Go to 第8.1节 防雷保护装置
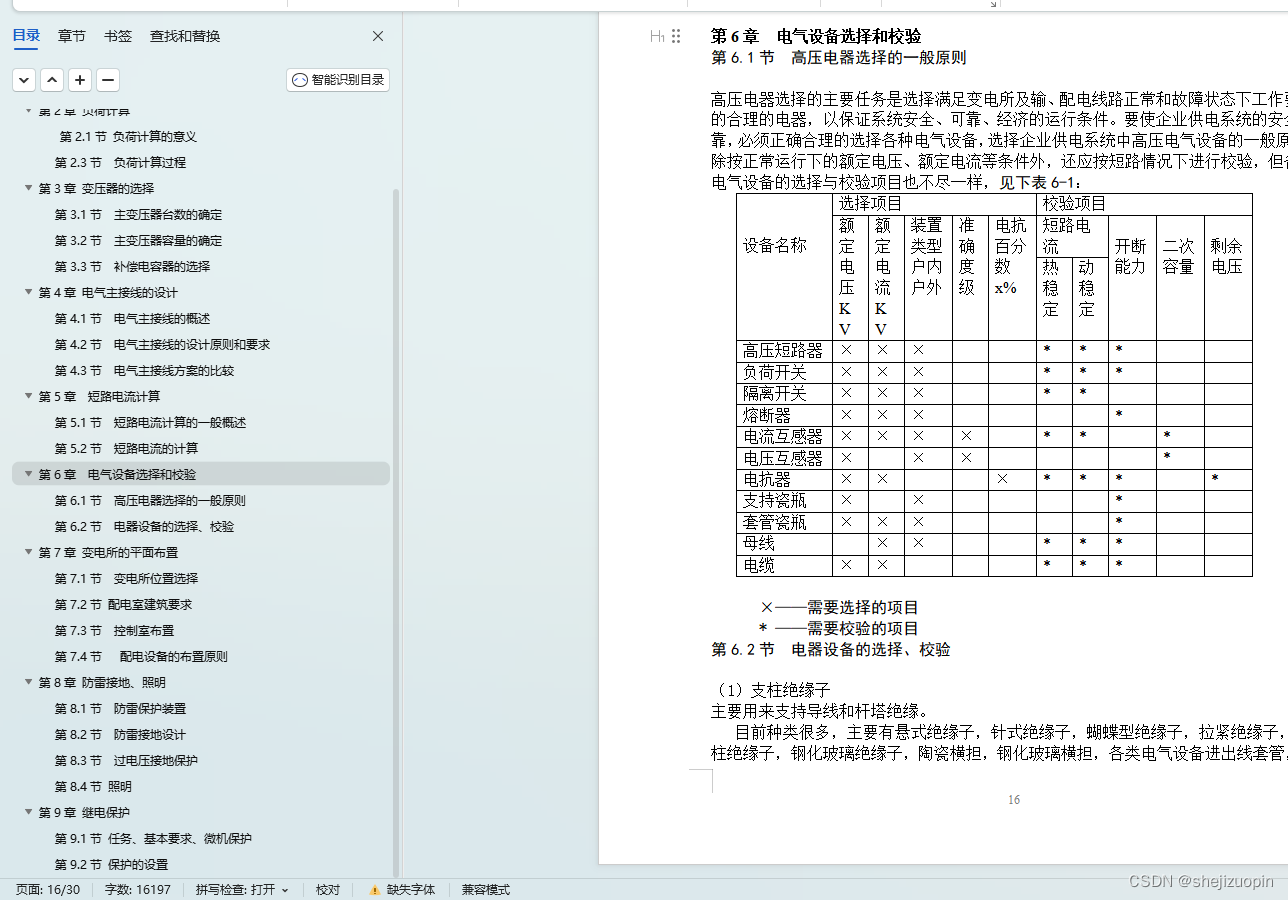This screenshot has height=900, width=1288. tap(120, 708)
